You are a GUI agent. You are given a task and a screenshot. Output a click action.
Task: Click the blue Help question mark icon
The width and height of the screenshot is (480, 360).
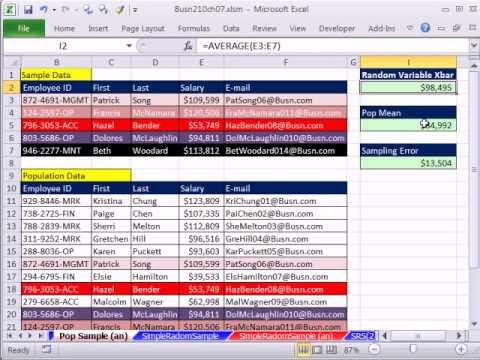pyautogui.click(x=425, y=28)
